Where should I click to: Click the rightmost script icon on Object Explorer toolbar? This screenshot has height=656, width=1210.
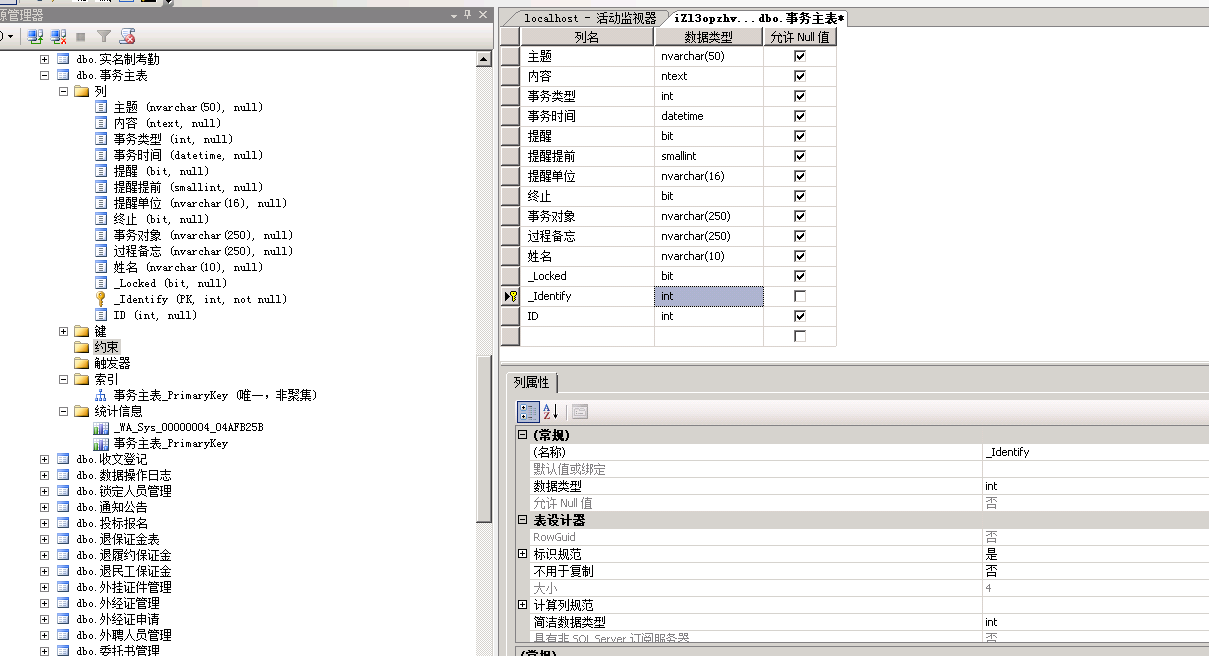click(127, 36)
